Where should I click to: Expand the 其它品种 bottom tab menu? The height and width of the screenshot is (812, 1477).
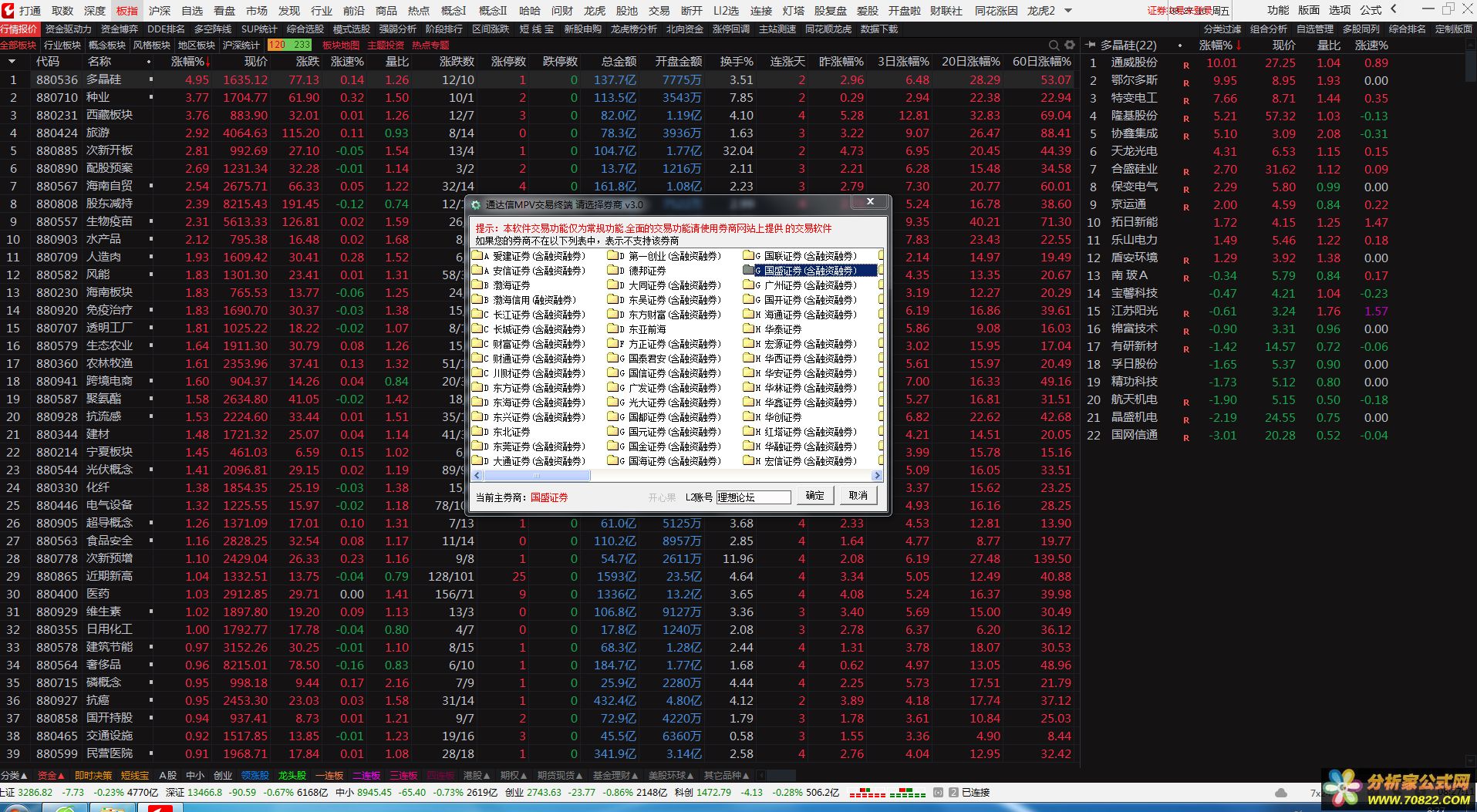[x=727, y=775]
